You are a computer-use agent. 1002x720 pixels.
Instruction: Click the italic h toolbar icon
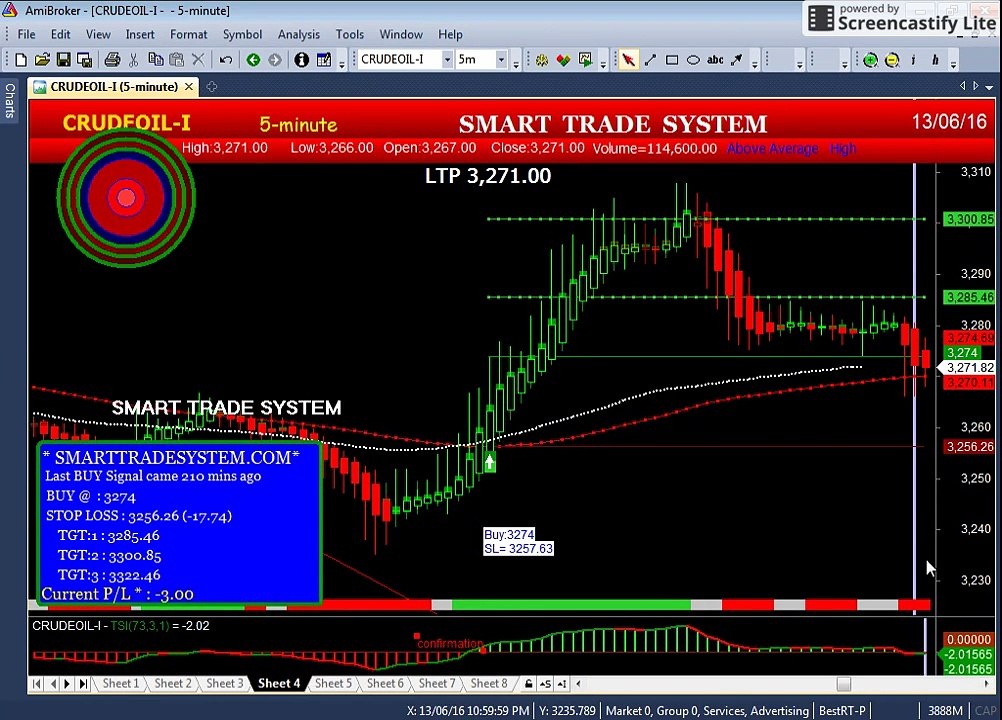[x=935, y=60]
